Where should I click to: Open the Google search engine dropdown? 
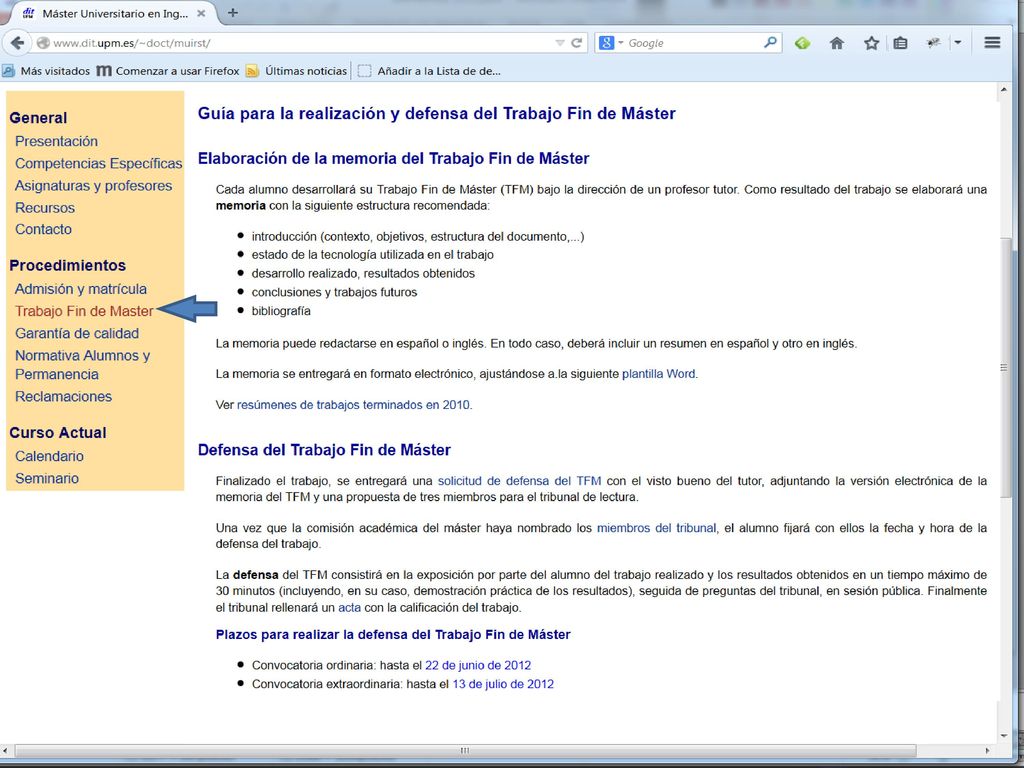(x=610, y=43)
